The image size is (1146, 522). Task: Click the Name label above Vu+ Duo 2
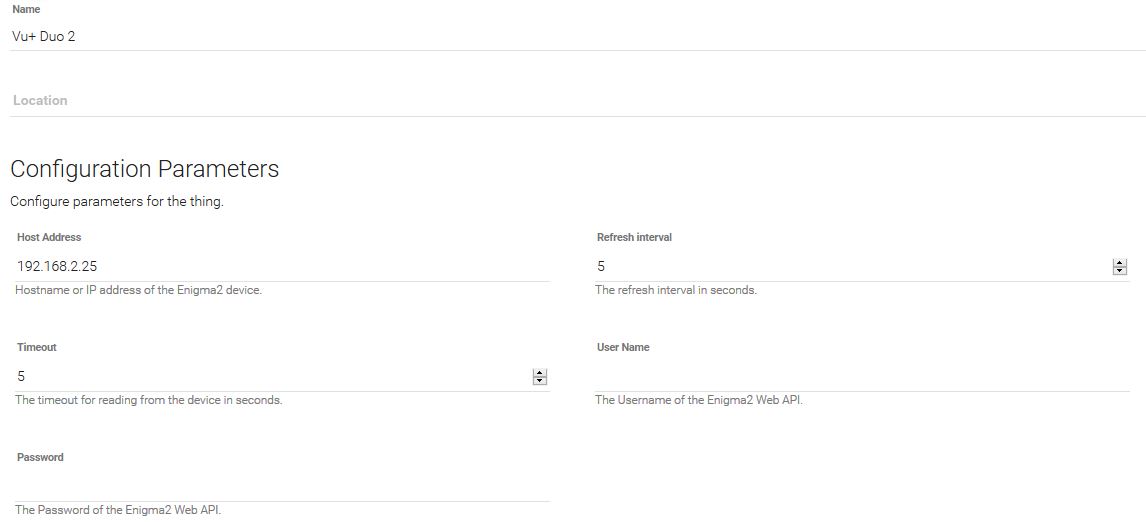(x=26, y=9)
